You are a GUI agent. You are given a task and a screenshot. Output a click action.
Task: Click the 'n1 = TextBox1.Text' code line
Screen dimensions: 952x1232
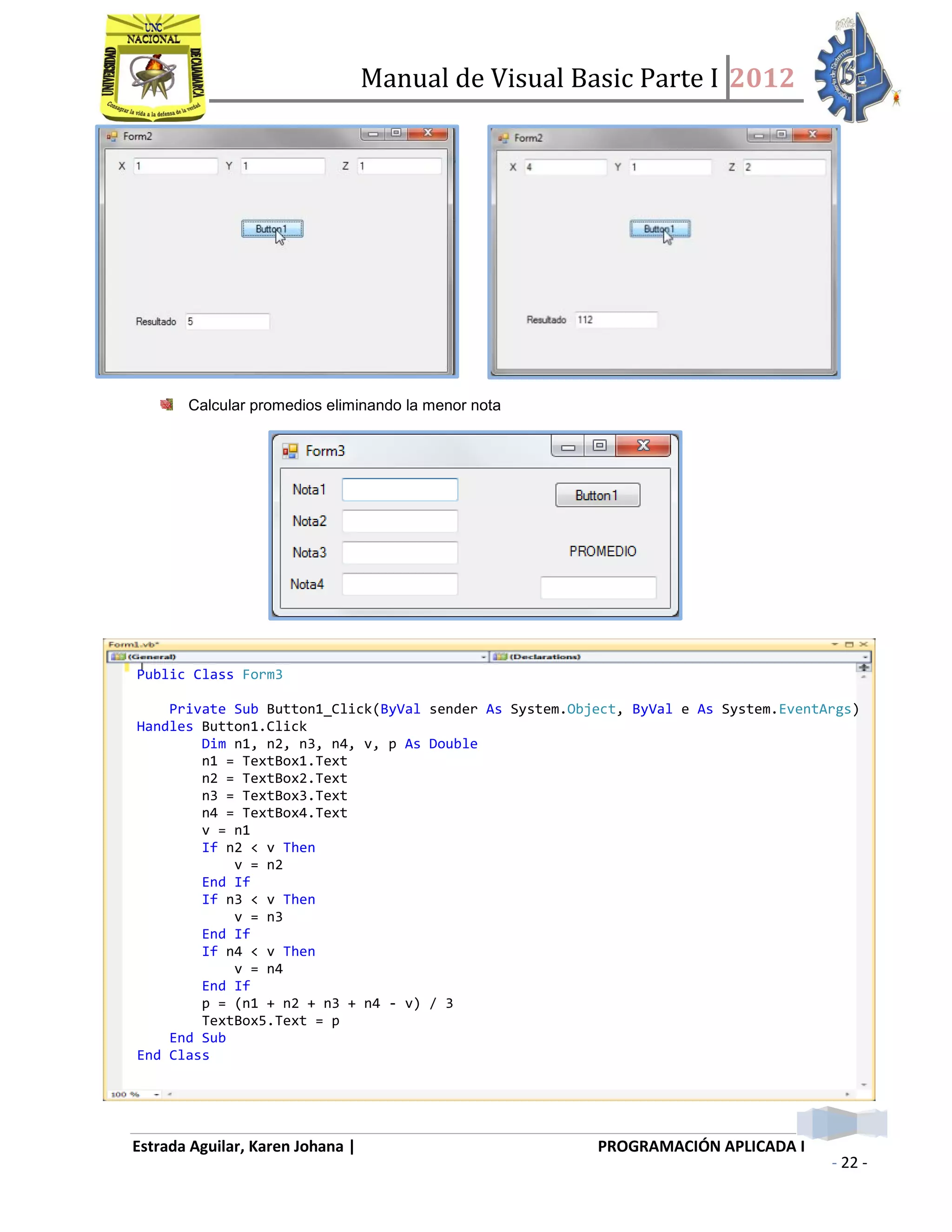[x=275, y=761]
